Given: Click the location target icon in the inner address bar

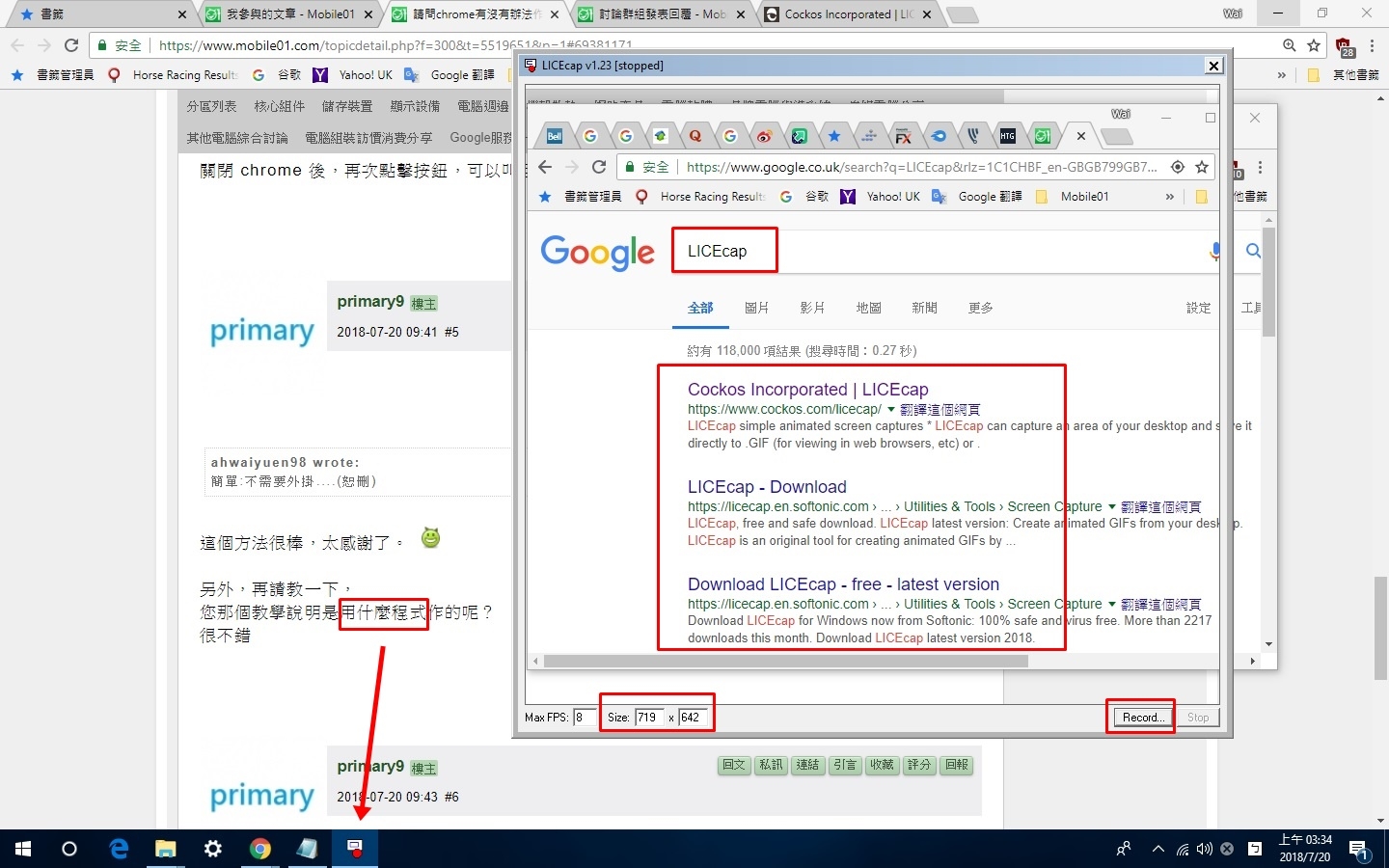Looking at the screenshot, I should tap(1177, 167).
